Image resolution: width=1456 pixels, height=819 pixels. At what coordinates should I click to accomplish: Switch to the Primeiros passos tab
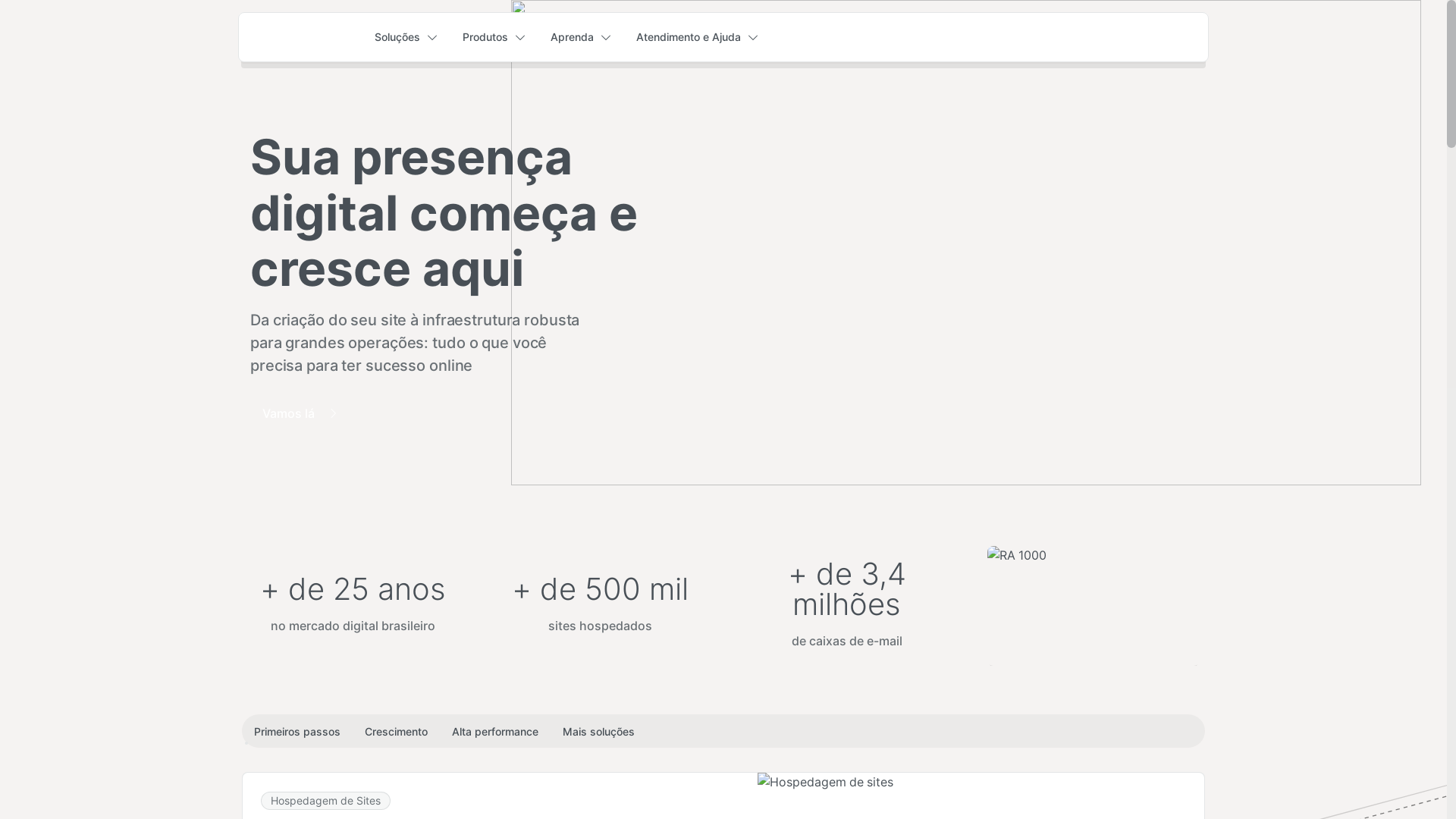297,732
